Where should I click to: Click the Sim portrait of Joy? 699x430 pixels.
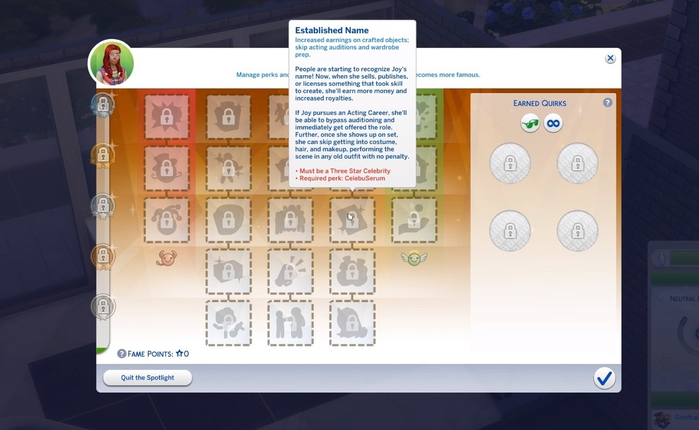(x=111, y=62)
